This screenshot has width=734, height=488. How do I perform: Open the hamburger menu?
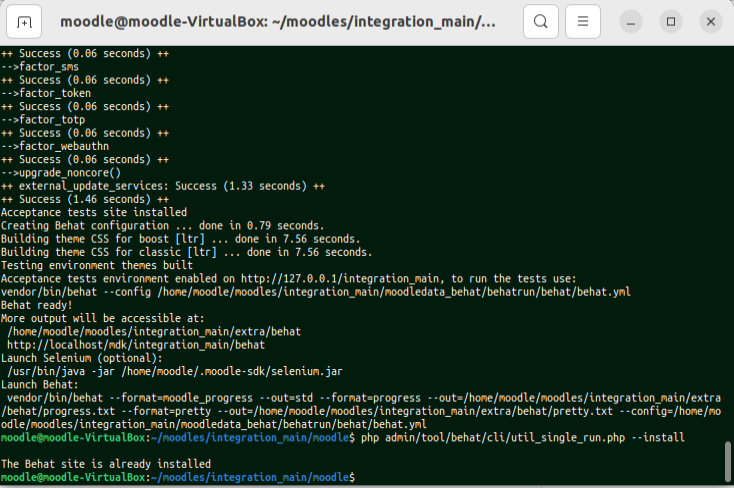tap(583, 22)
